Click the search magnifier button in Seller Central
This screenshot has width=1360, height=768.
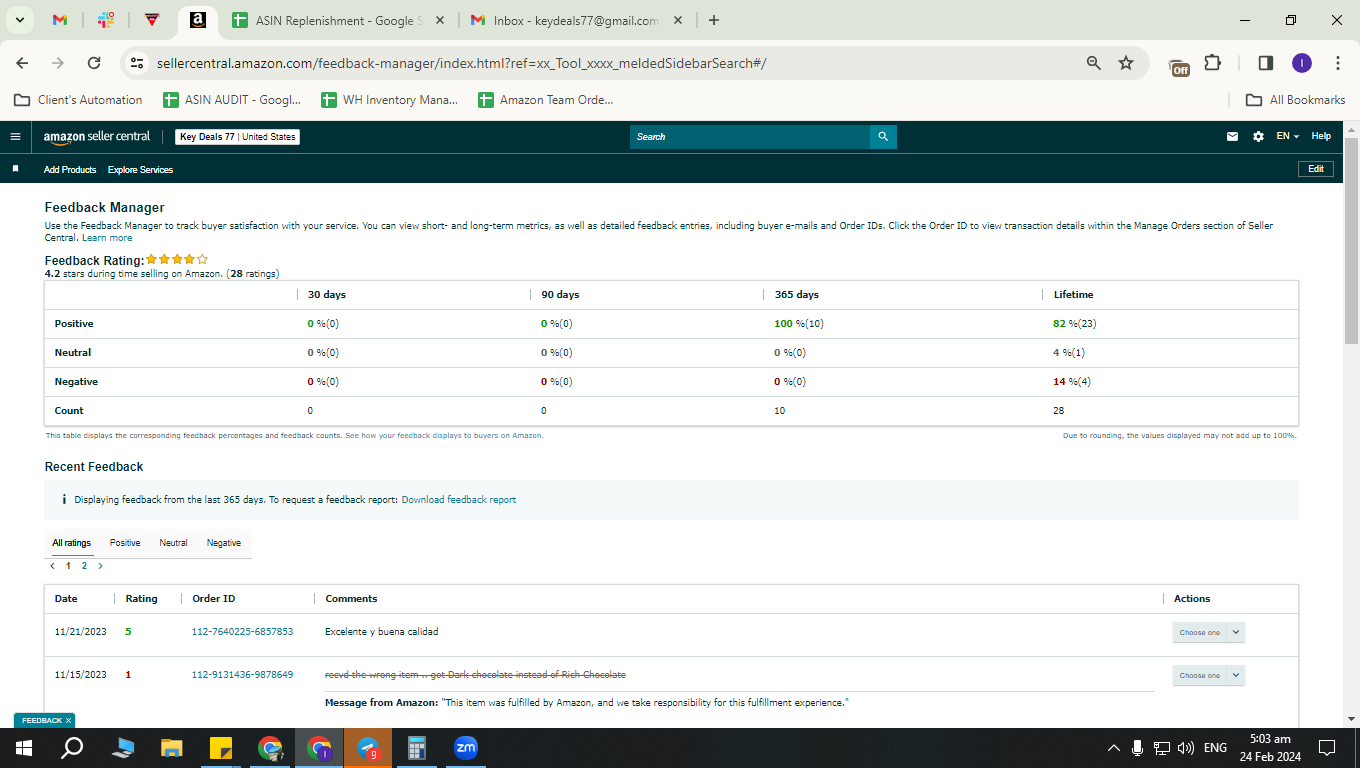(883, 137)
